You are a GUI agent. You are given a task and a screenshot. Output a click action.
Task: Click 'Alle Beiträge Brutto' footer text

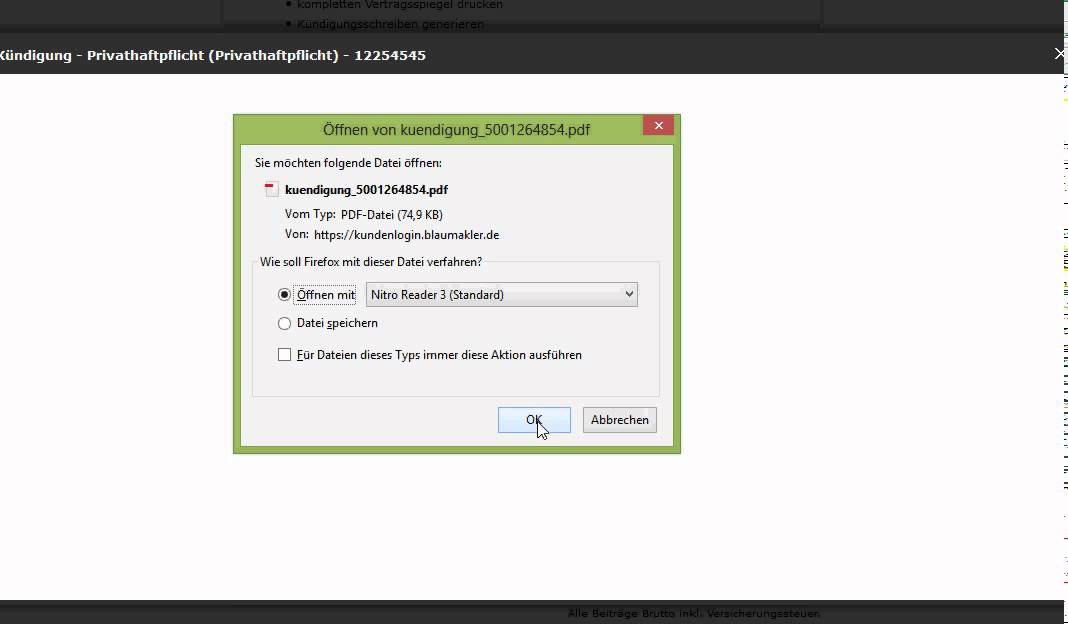(x=693, y=614)
